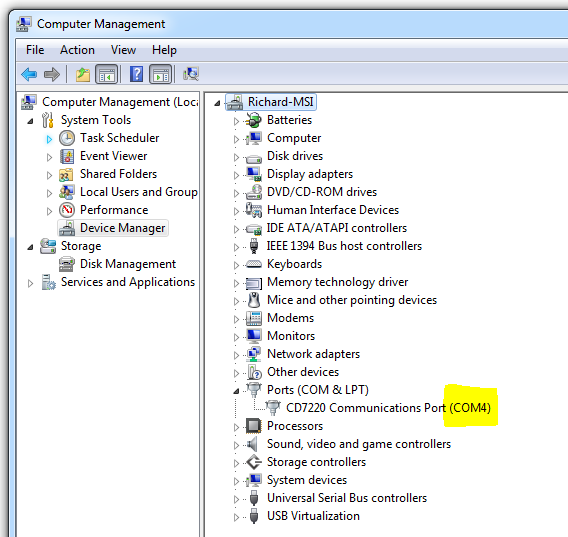Viewport: 568px width, 537px height.
Task: Click the Scan for hardware changes icon
Action: 191,74
